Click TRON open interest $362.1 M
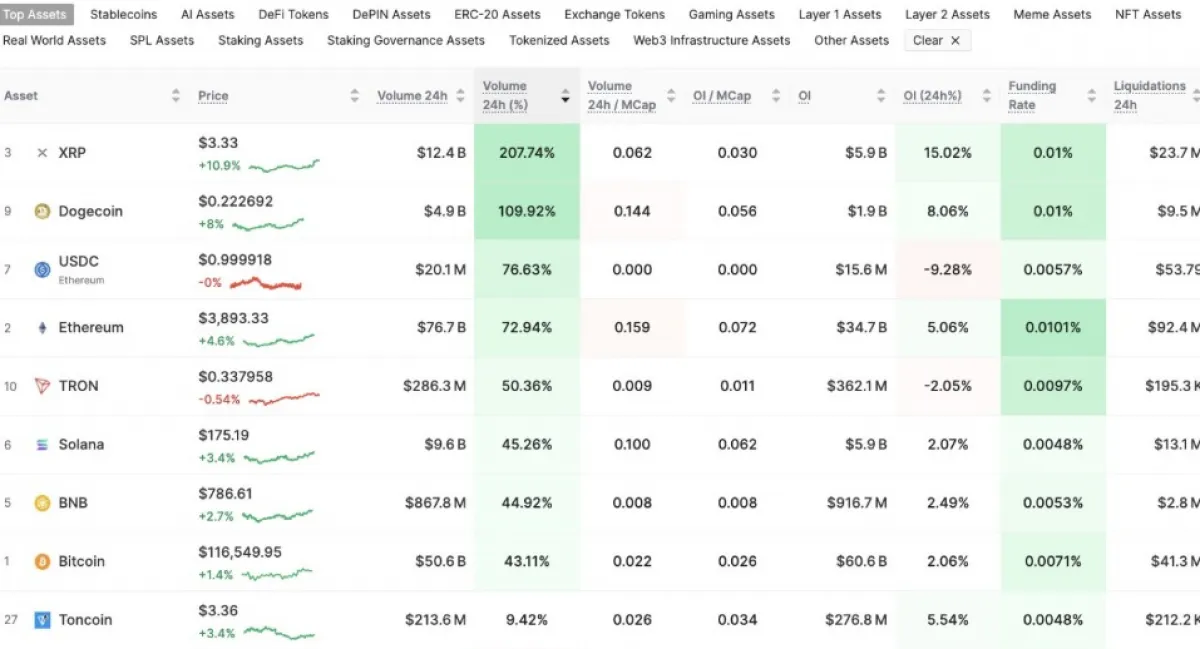 (x=857, y=386)
